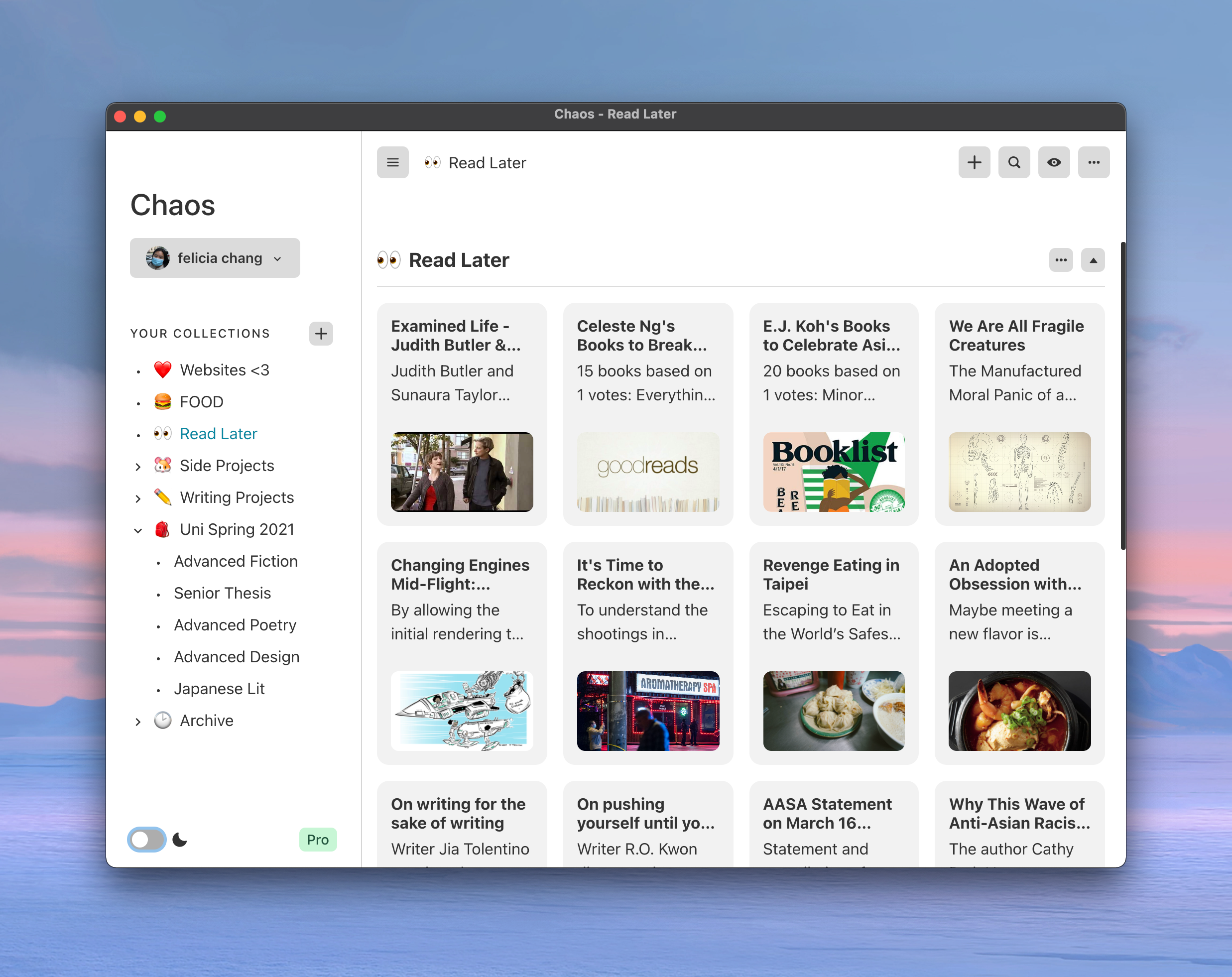The image size is (1232, 977).
Task: Open the Websites <3 collection
Action: click(x=224, y=369)
